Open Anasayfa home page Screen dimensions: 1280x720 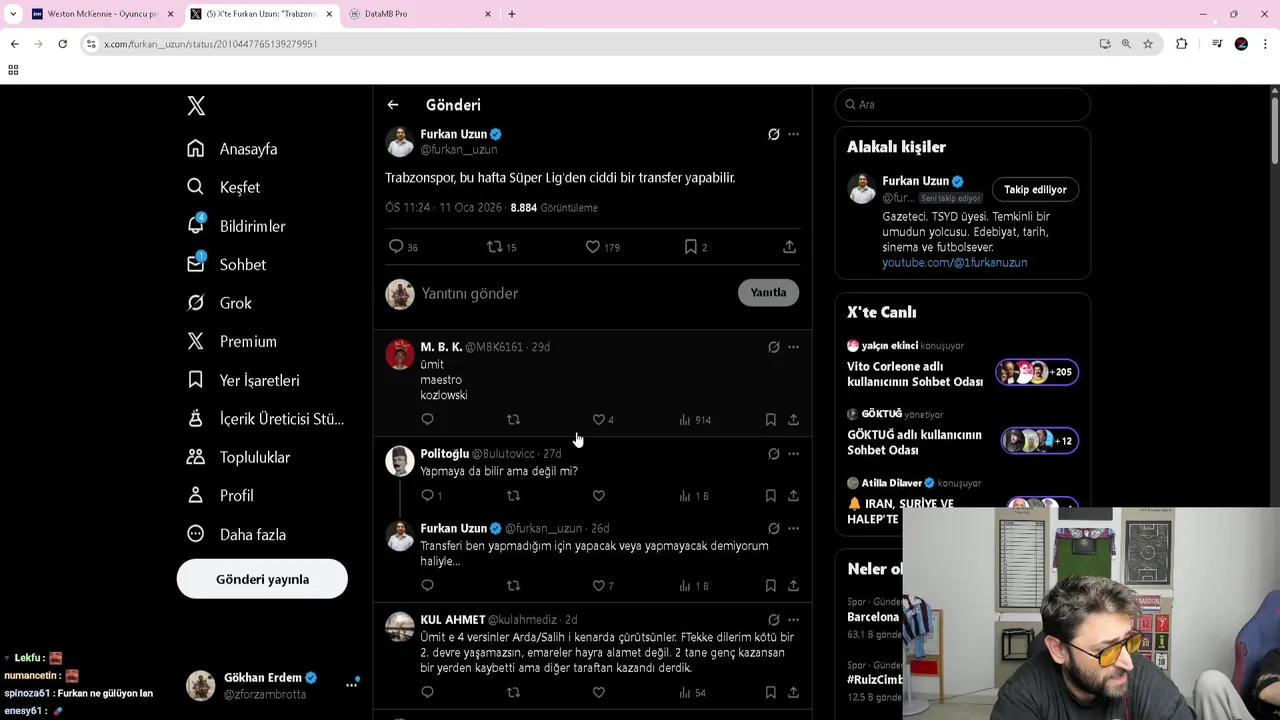pos(232,149)
